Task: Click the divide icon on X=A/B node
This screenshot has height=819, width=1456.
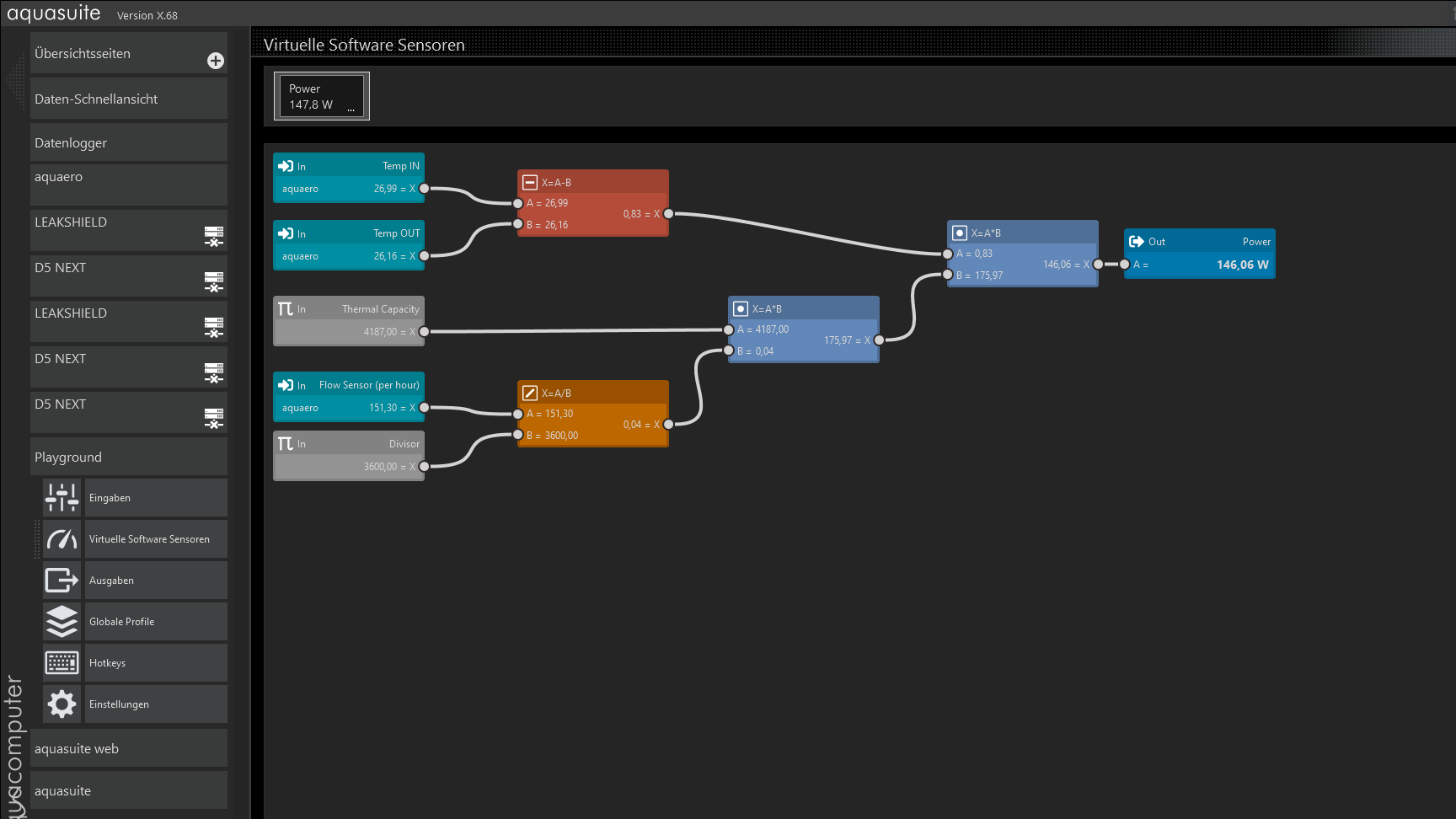Action: point(530,393)
